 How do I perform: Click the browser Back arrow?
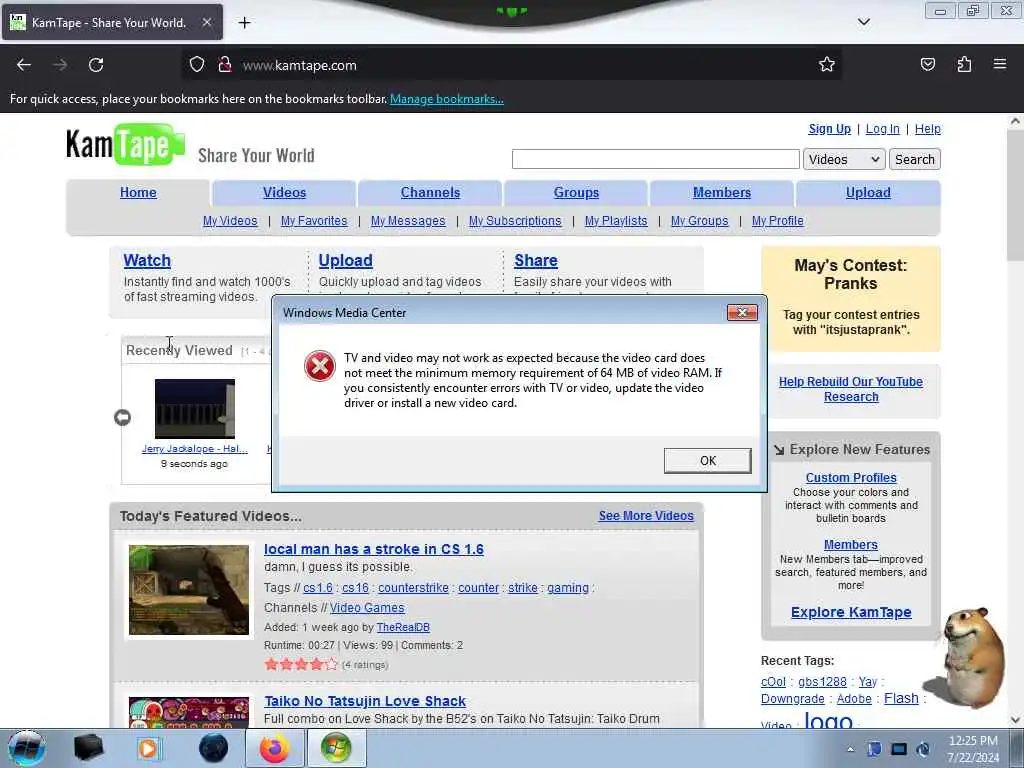coord(24,65)
